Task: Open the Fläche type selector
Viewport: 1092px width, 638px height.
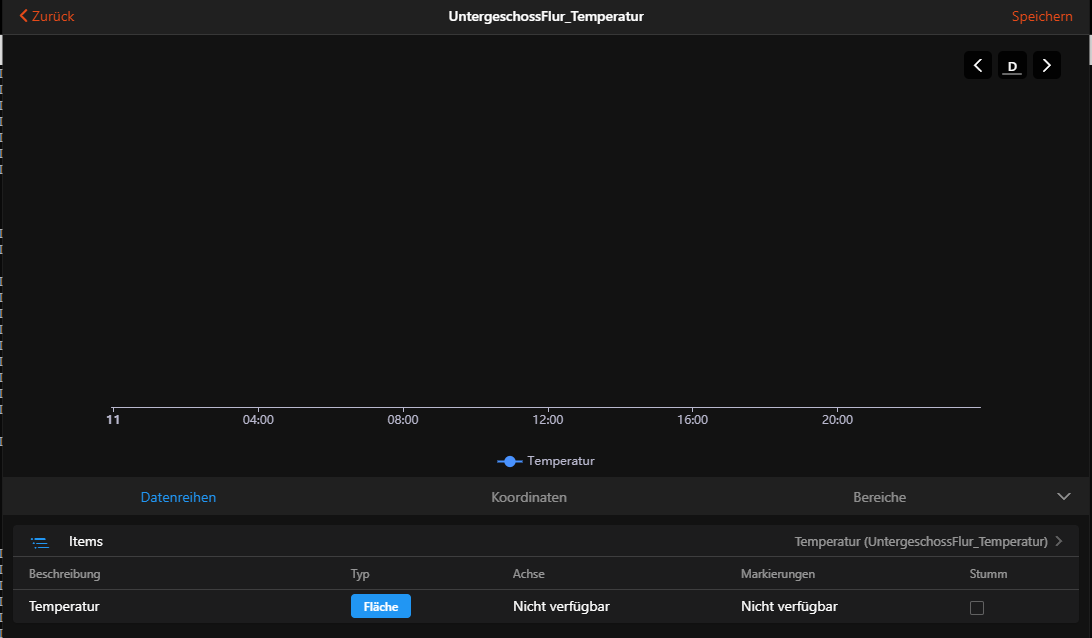Action: 380,606
